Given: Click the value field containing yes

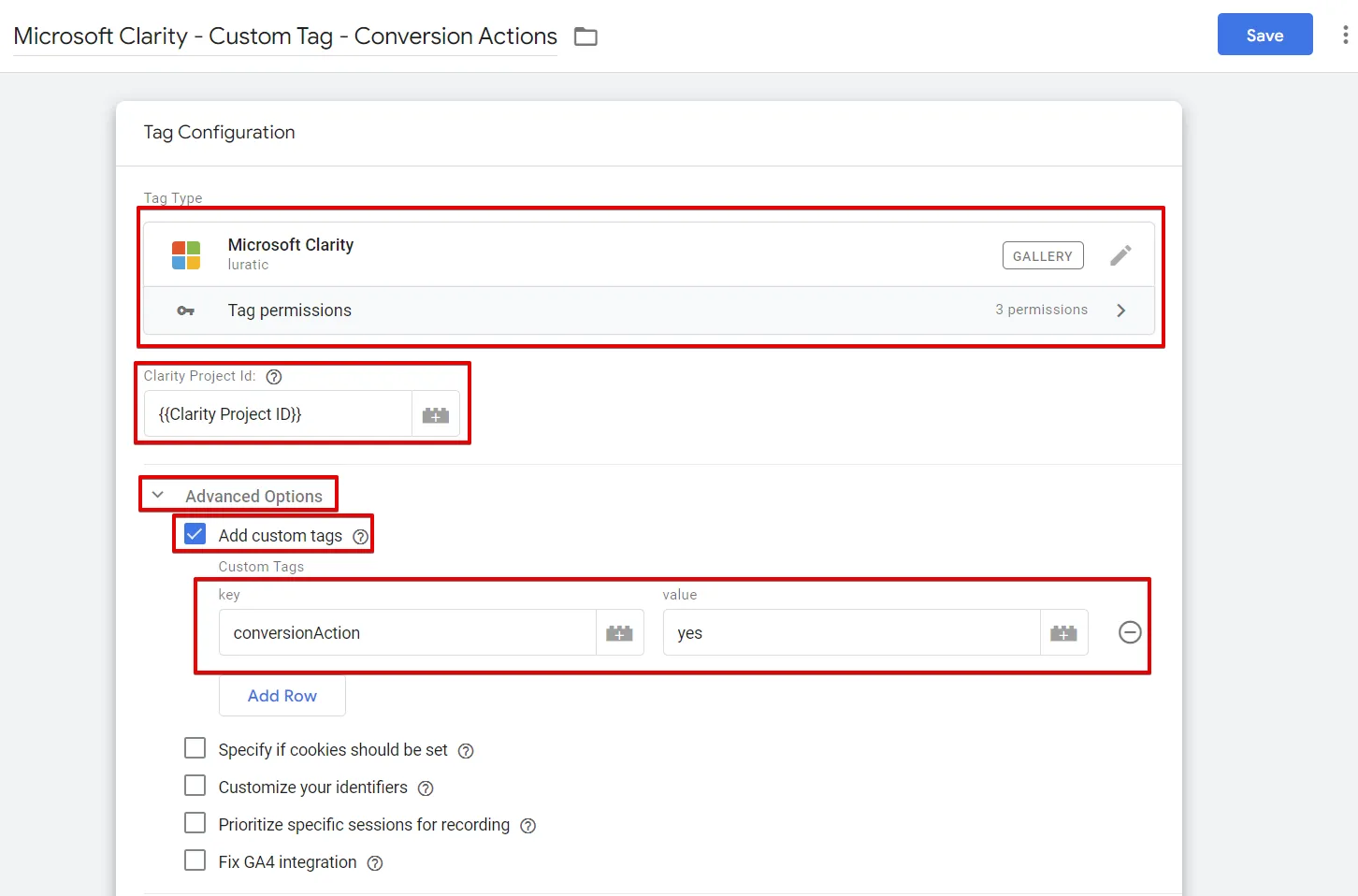Looking at the screenshot, I should (852, 633).
